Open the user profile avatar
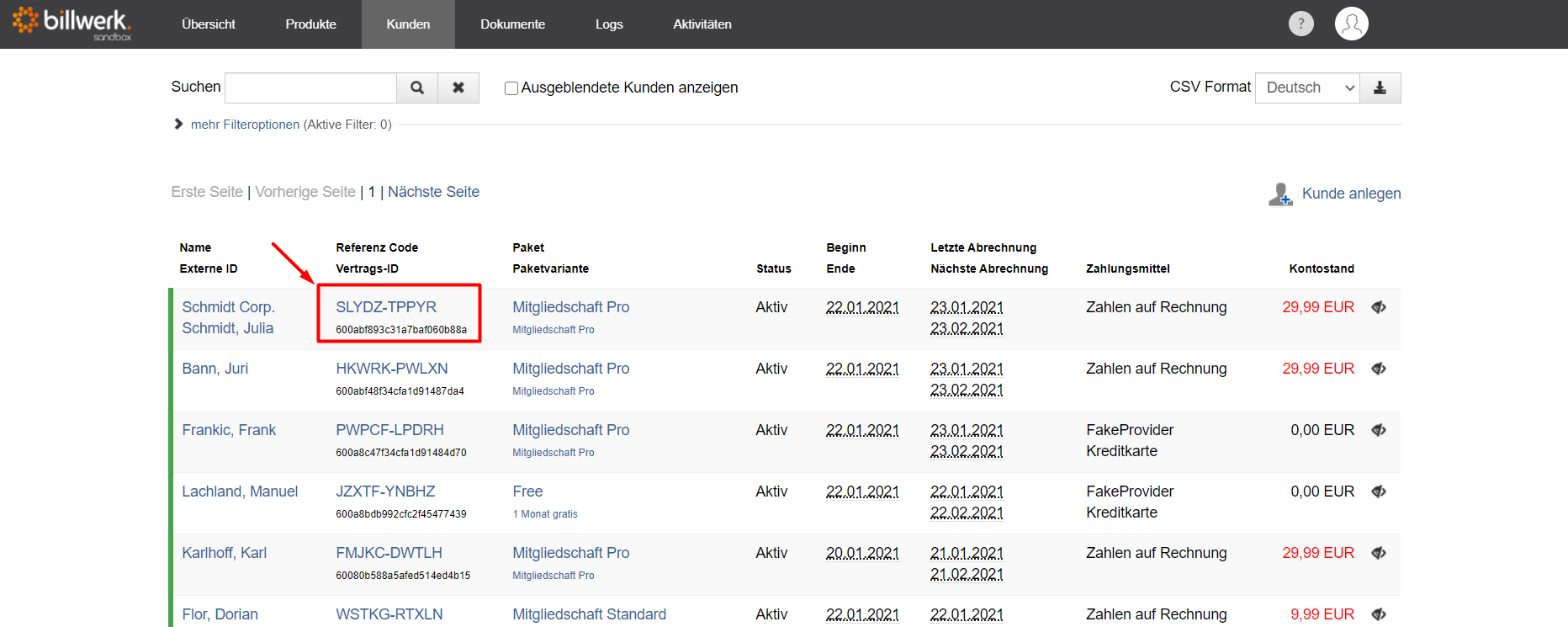This screenshot has width=1568, height=627. 1351,24
